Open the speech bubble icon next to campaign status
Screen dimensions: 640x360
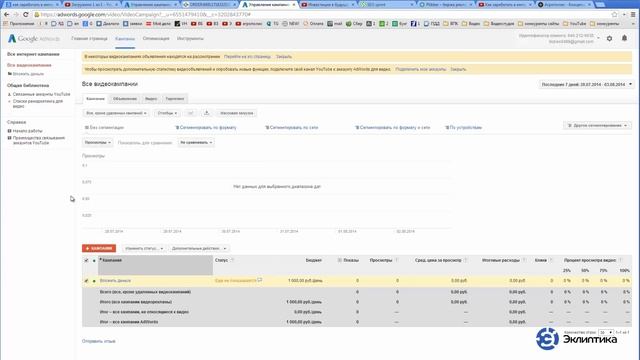point(260,280)
